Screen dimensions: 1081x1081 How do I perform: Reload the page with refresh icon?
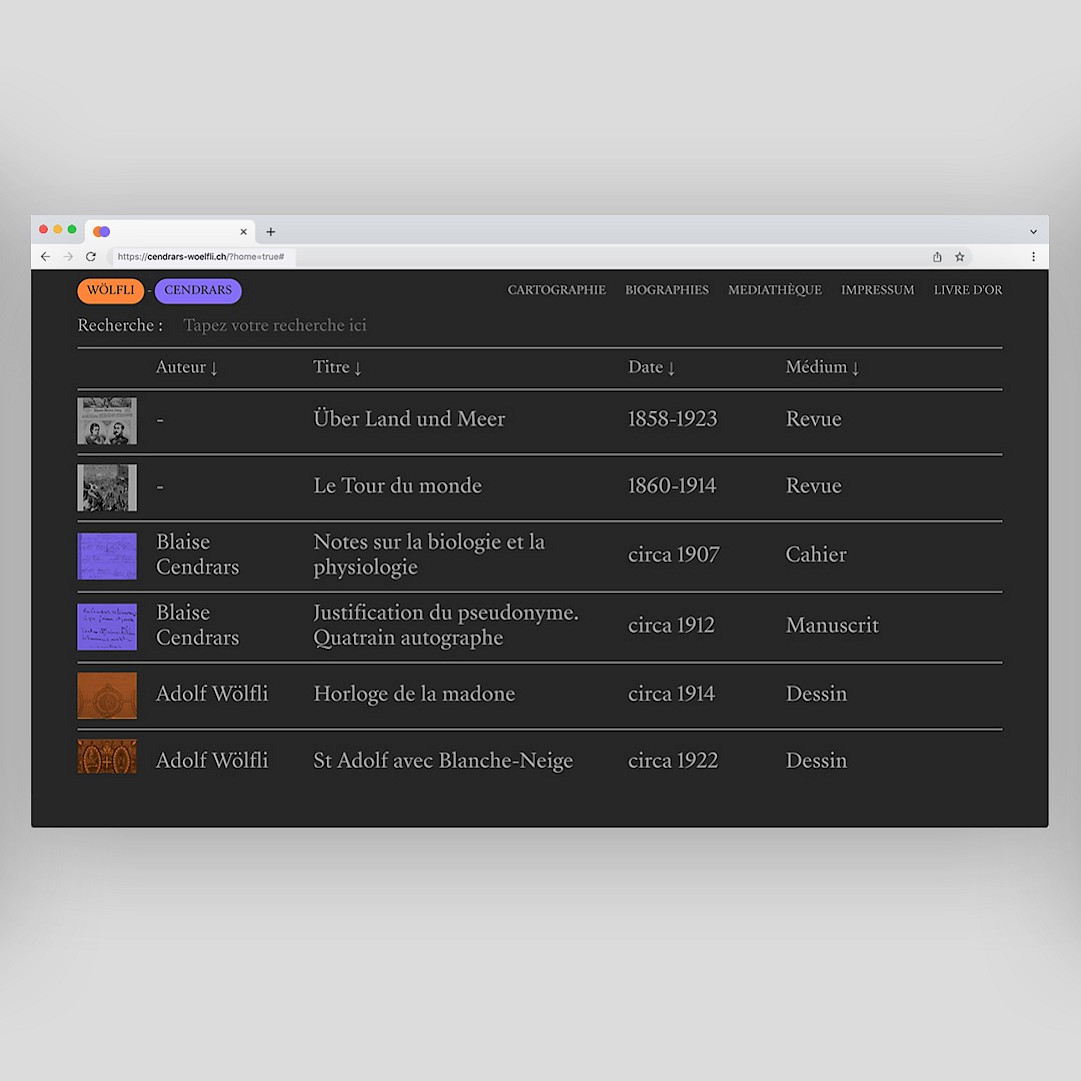click(x=91, y=257)
